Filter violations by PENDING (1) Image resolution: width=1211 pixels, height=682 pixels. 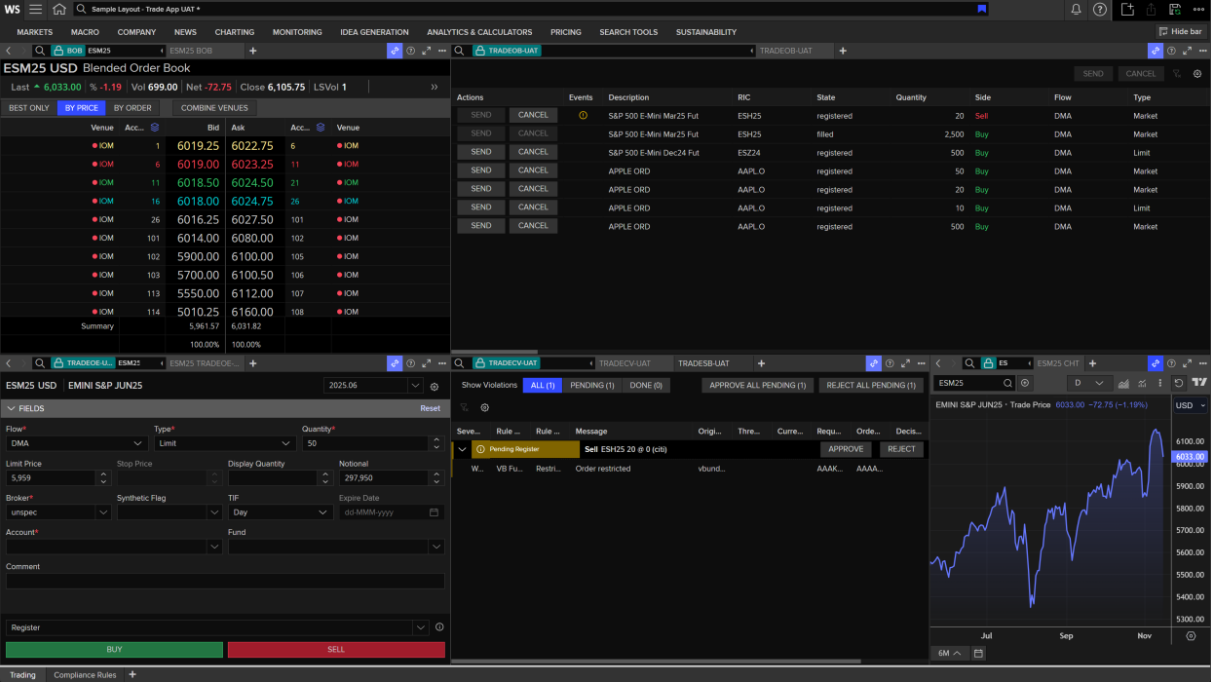tap(592, 385)
